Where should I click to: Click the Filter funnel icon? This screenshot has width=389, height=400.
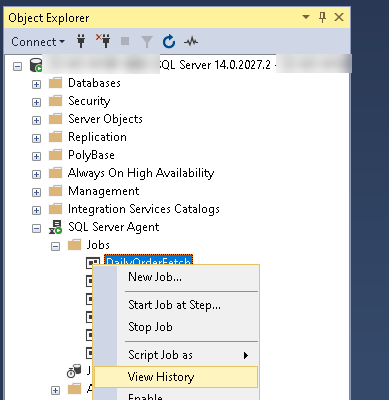click(x=147, y=42)
